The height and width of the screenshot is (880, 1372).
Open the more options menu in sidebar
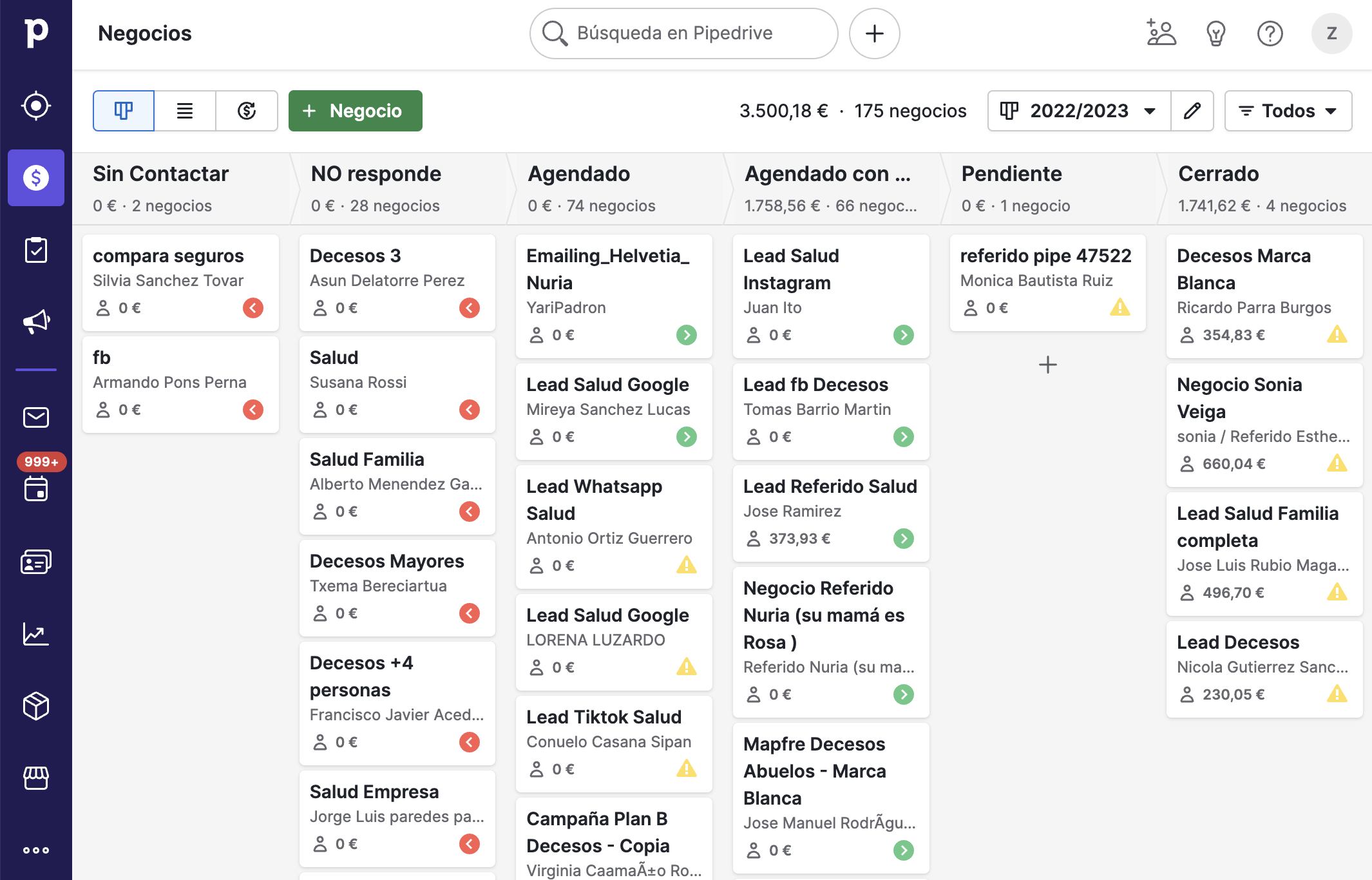coord(36,850)
